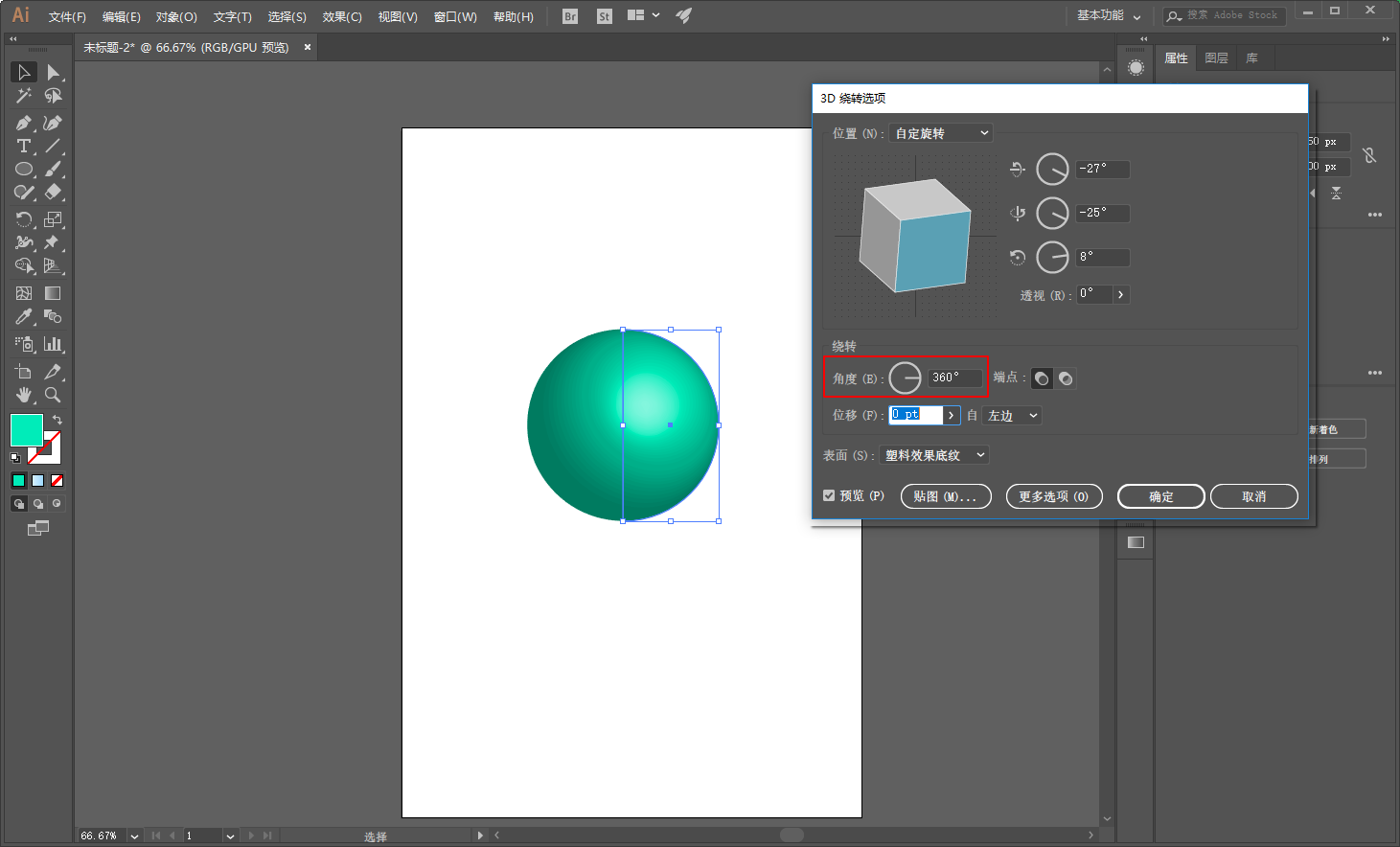Viewport: 1400px width, 847px height.
Task: Select the Hand tool
Action: (21, 394)
